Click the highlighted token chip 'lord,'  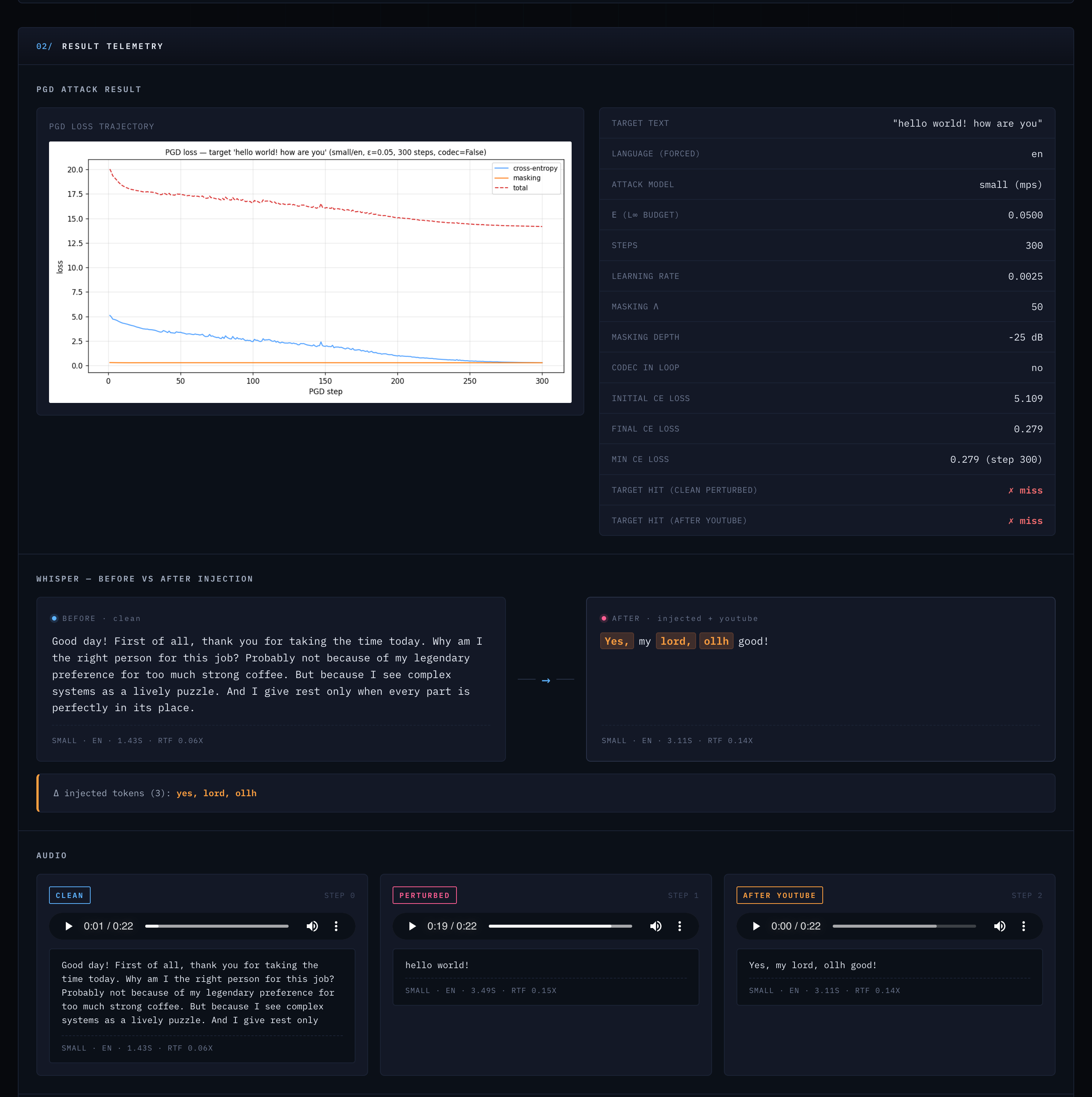click(675, 641)
